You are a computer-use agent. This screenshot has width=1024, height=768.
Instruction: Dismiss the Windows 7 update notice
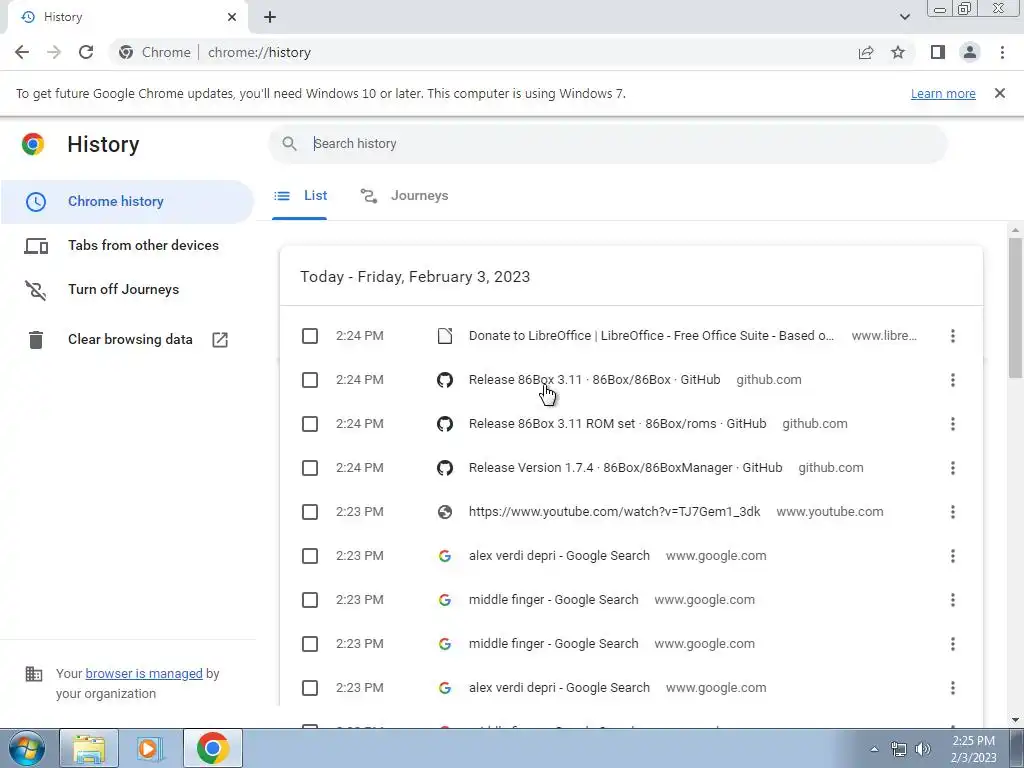click(x=1000, y=93)
